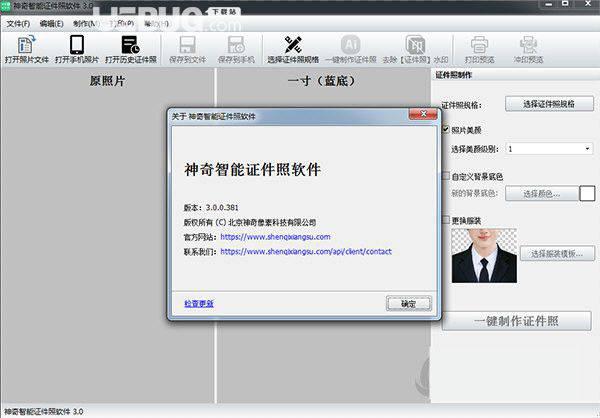Click the 选择颜色 button
The height and width of the screenshot is (418, 600).
click(x=541, y=194)
